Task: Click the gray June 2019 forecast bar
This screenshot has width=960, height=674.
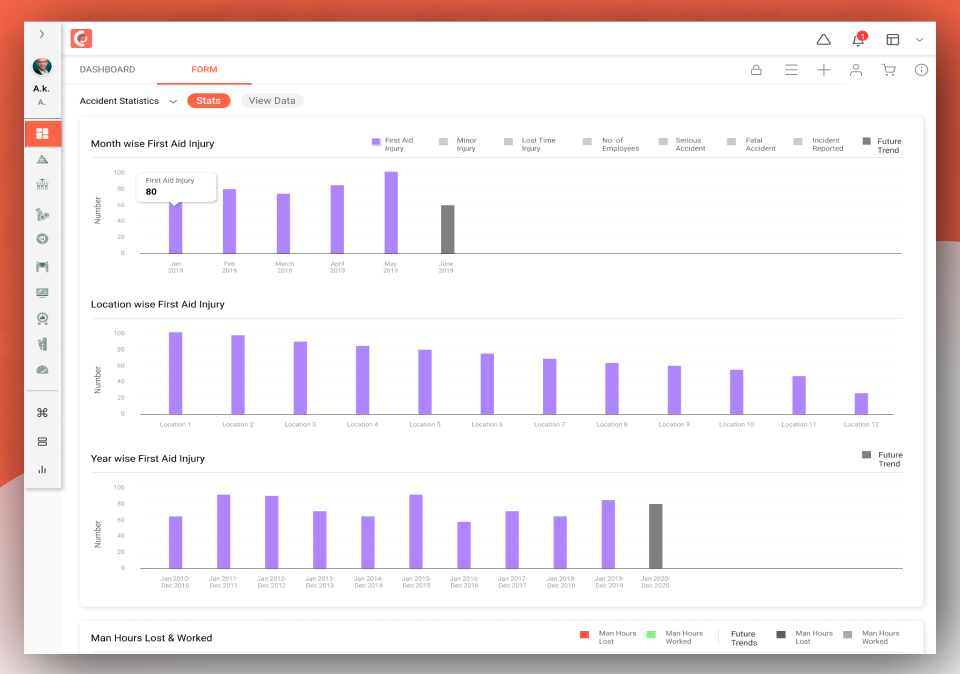Action: coord(448,230)
